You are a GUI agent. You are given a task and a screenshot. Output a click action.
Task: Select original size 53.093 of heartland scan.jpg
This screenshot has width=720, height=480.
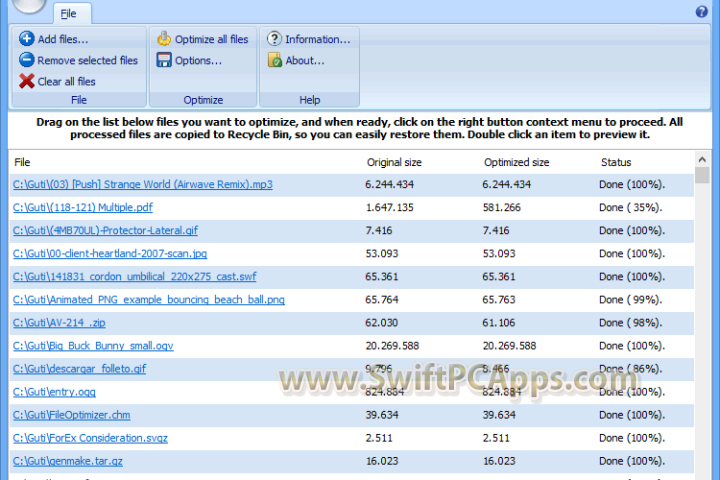coord(382,254)
